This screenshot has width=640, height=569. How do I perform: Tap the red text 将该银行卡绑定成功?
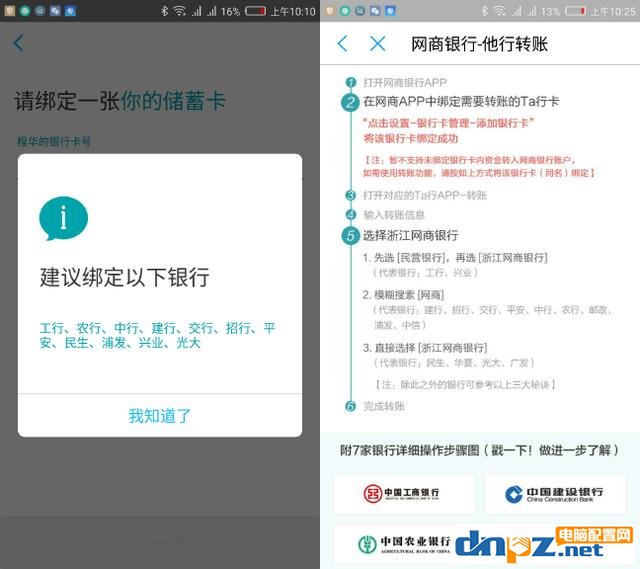pyautogui.click(x=411, y=139)
